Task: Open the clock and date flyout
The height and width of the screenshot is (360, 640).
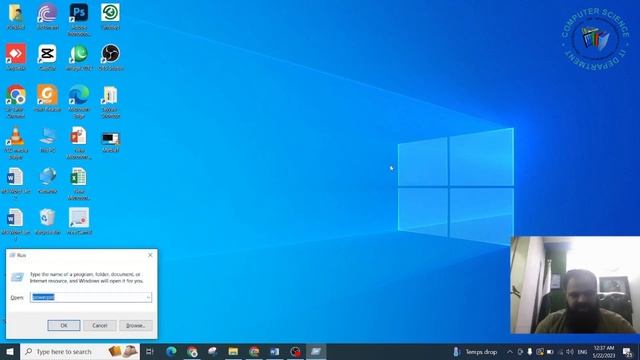Action: tap(604, 351)
